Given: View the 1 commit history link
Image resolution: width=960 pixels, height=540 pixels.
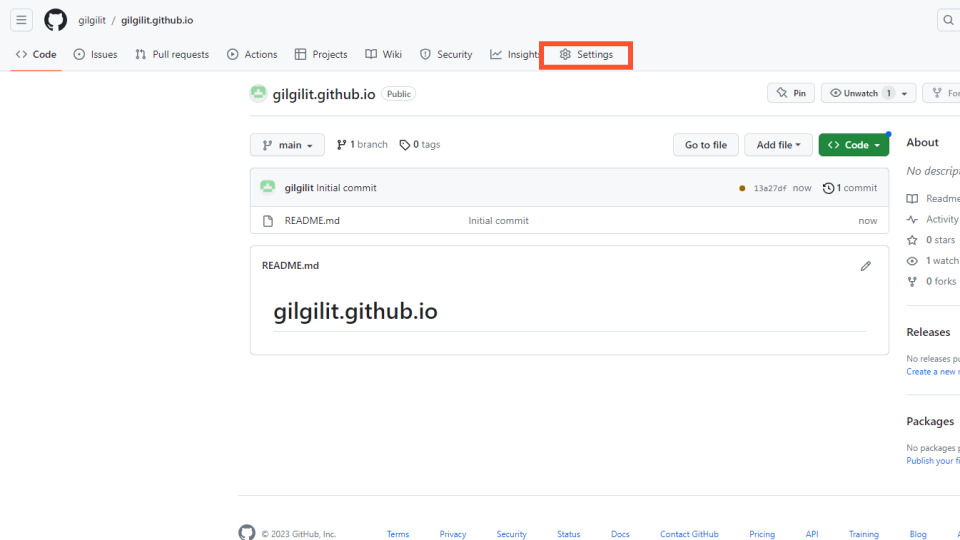Looking at the screenshot, I should click(x=850, y=188).
